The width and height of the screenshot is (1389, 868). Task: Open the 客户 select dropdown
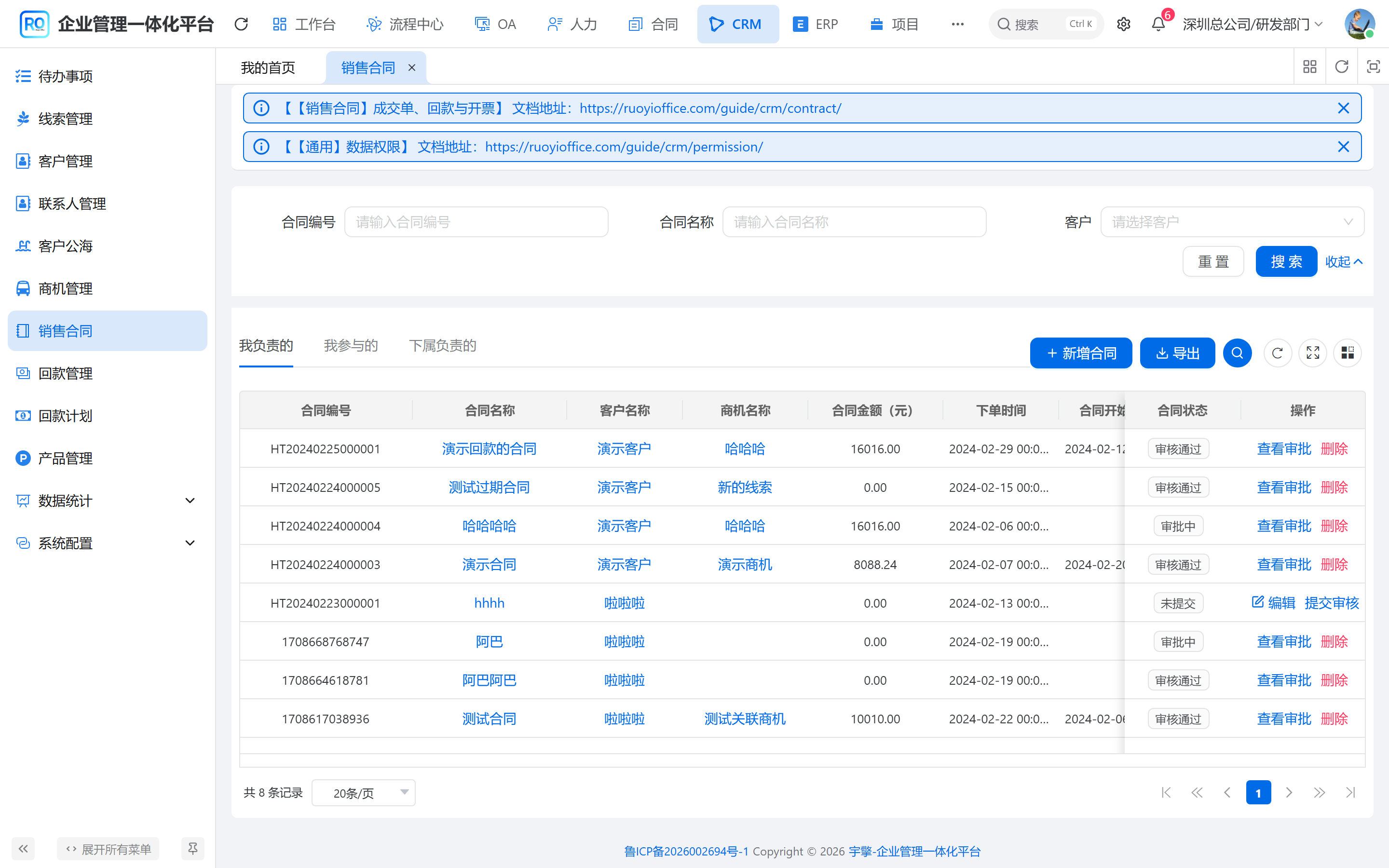1232,222
